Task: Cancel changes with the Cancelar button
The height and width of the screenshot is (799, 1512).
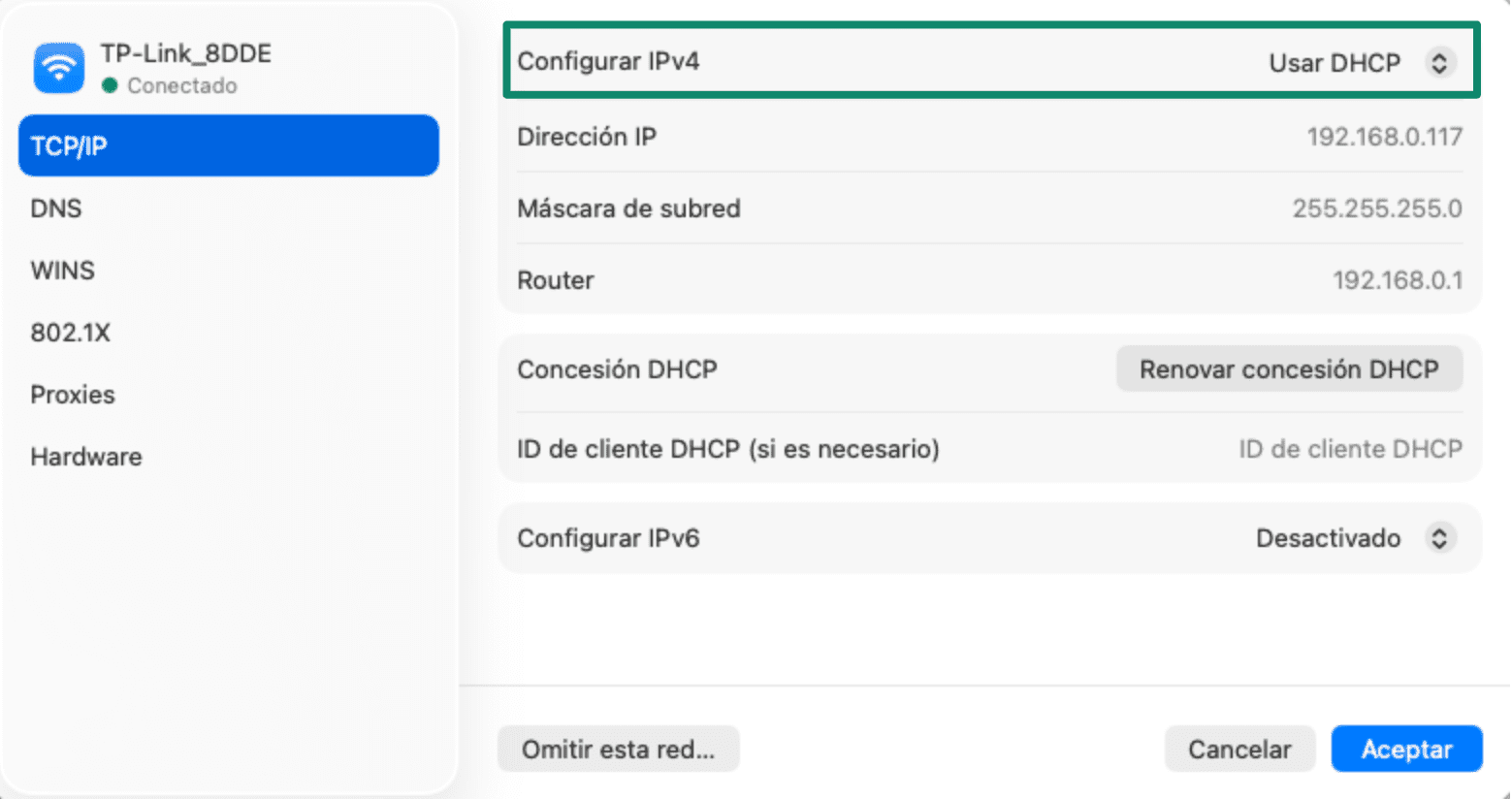Action: click(1239, 749)
